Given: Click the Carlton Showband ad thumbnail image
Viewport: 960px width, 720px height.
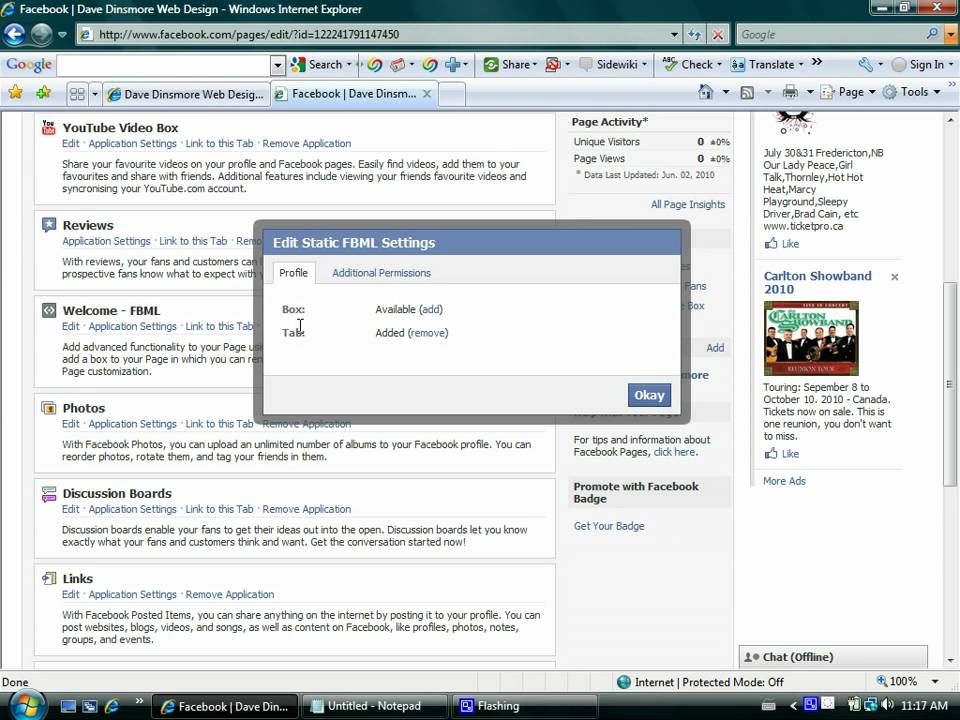Looking at the screenshot, I should [x=811, y=338].
